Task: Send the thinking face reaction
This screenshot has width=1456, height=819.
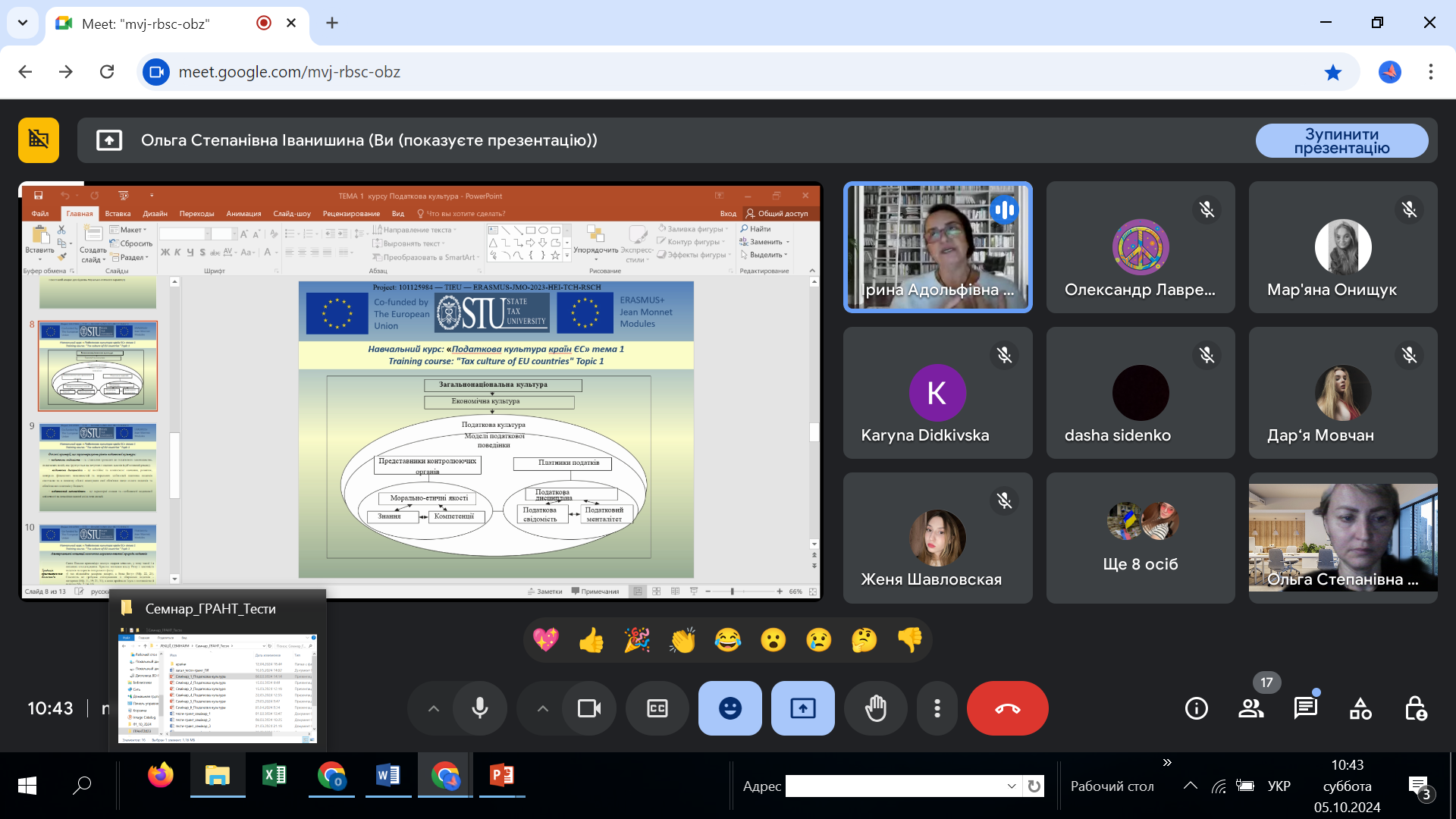Action: tap(864, 640)
